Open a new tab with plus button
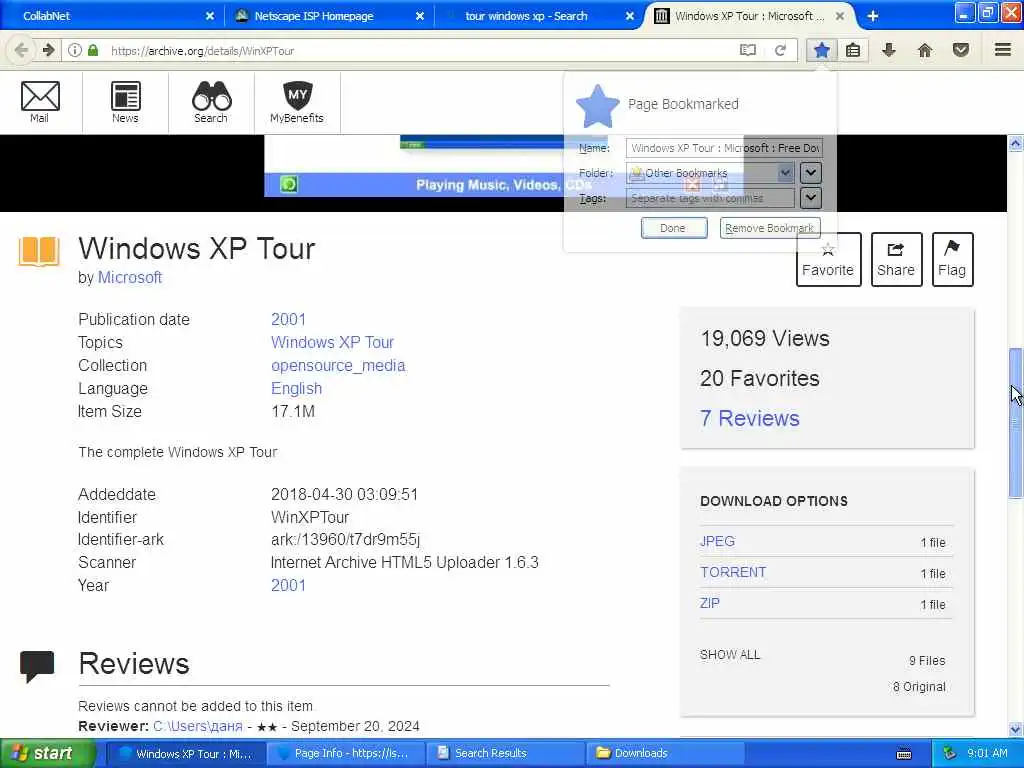Screen dimensions: 1024x768 tap(872, 16)
